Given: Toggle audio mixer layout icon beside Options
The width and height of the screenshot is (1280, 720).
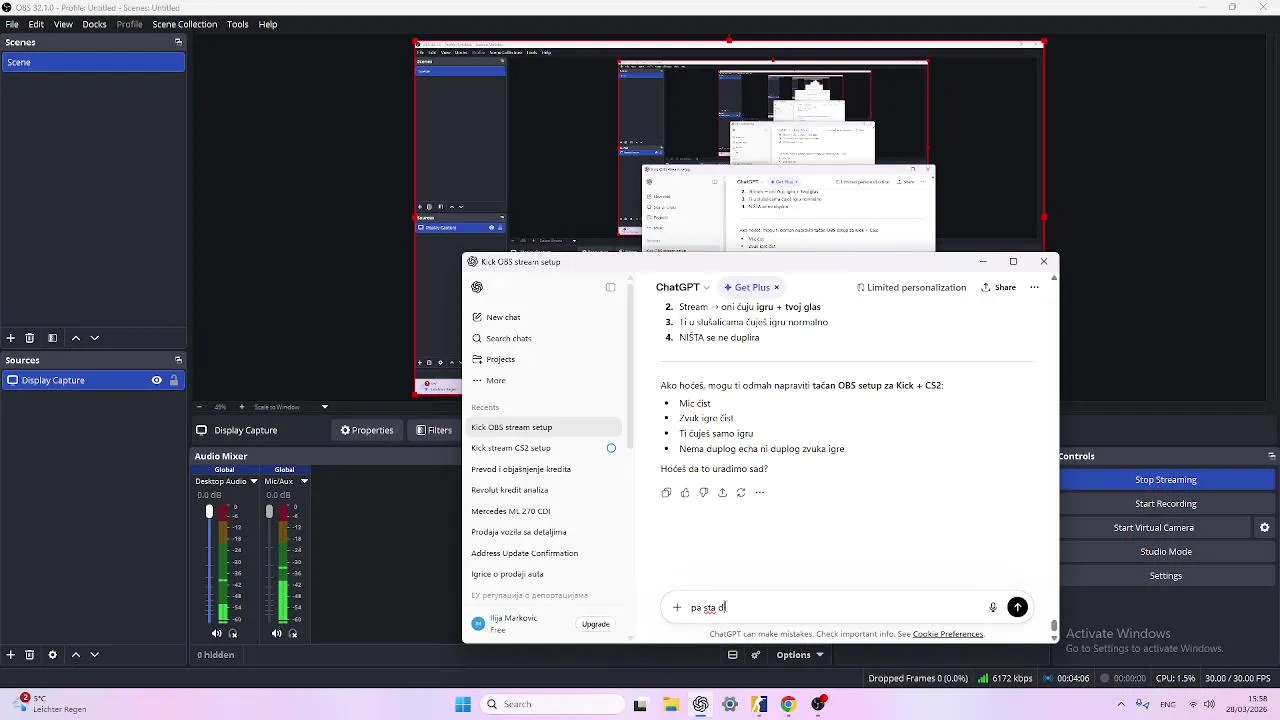Looking at the screenshot, I should coord(733,655).
